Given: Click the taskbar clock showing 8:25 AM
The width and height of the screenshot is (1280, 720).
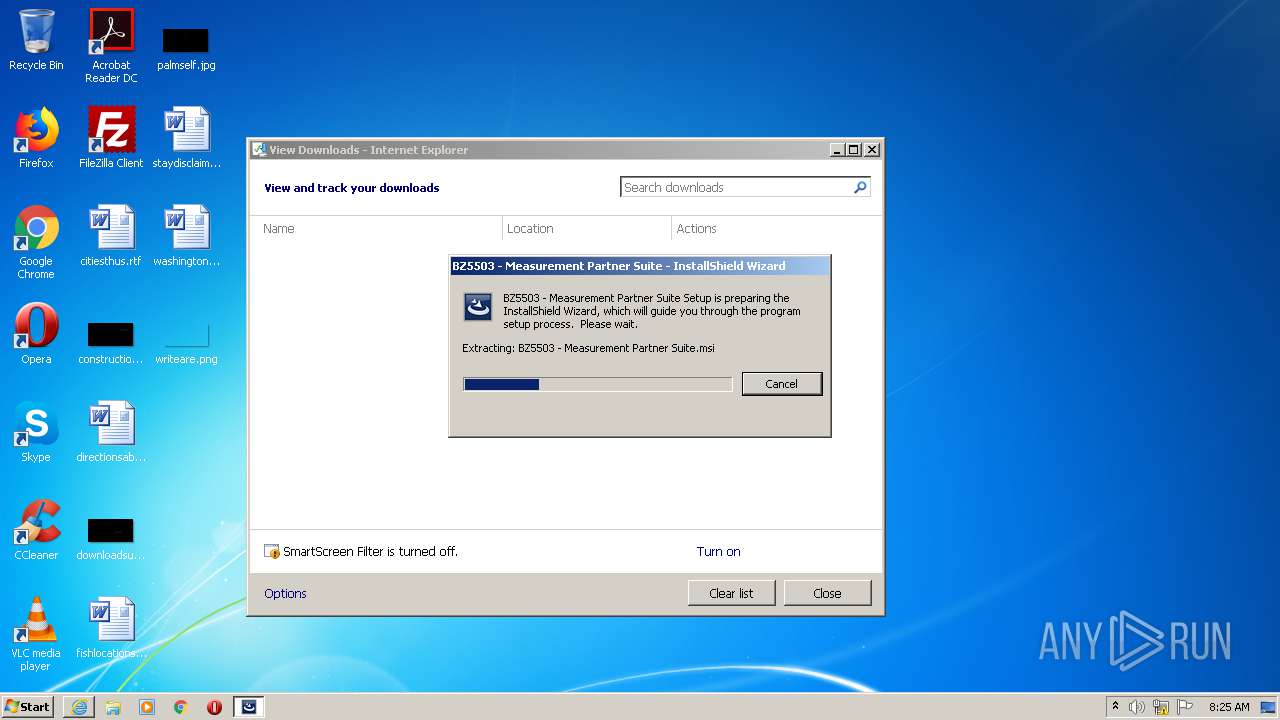Looking at the screenshot, I should pyautogui.click(x=1229, y=707).
